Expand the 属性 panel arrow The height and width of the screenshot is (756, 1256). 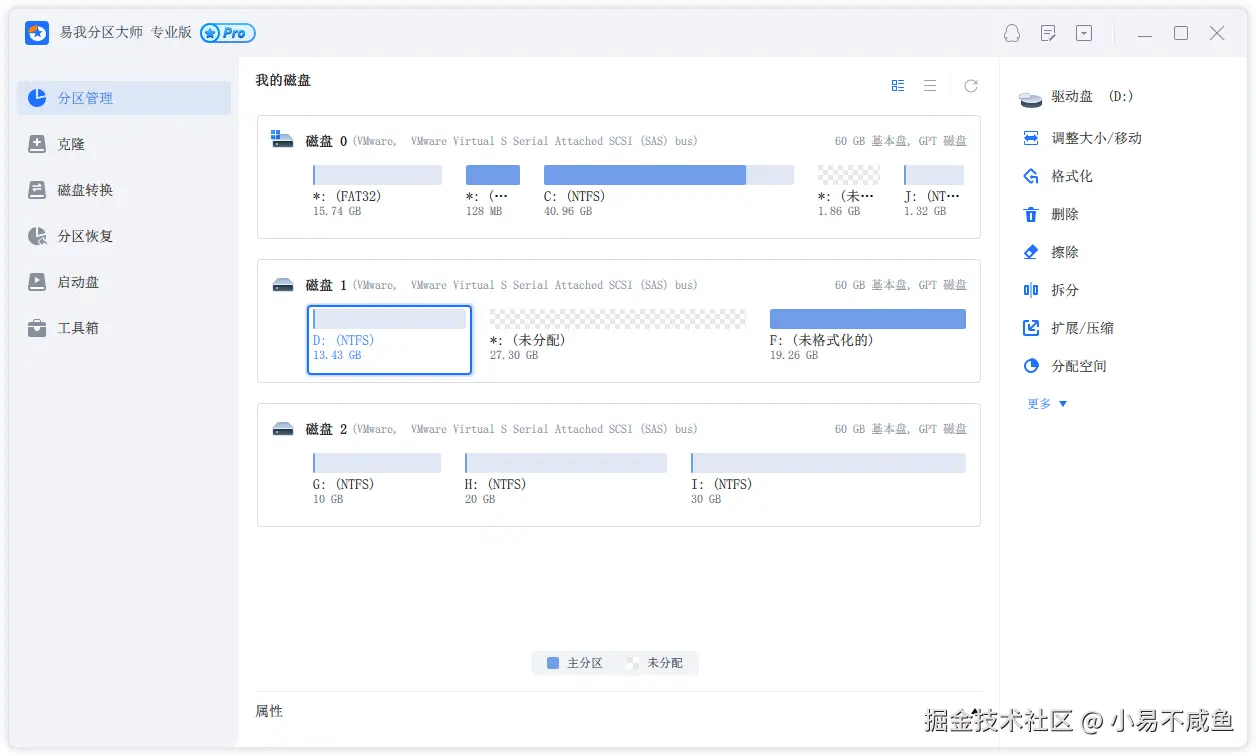(x=975, y=711)
